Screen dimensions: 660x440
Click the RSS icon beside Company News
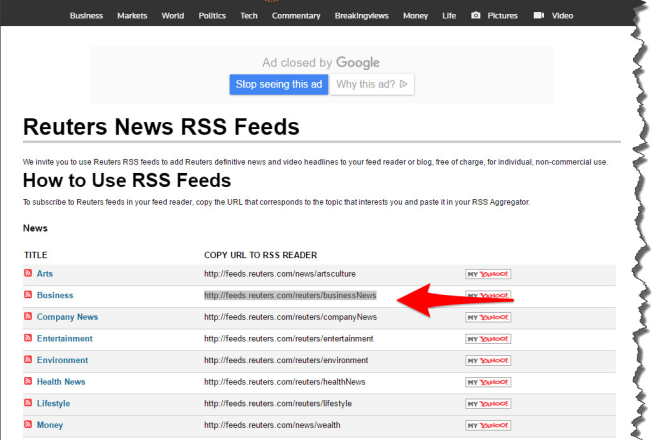[28, 316]
